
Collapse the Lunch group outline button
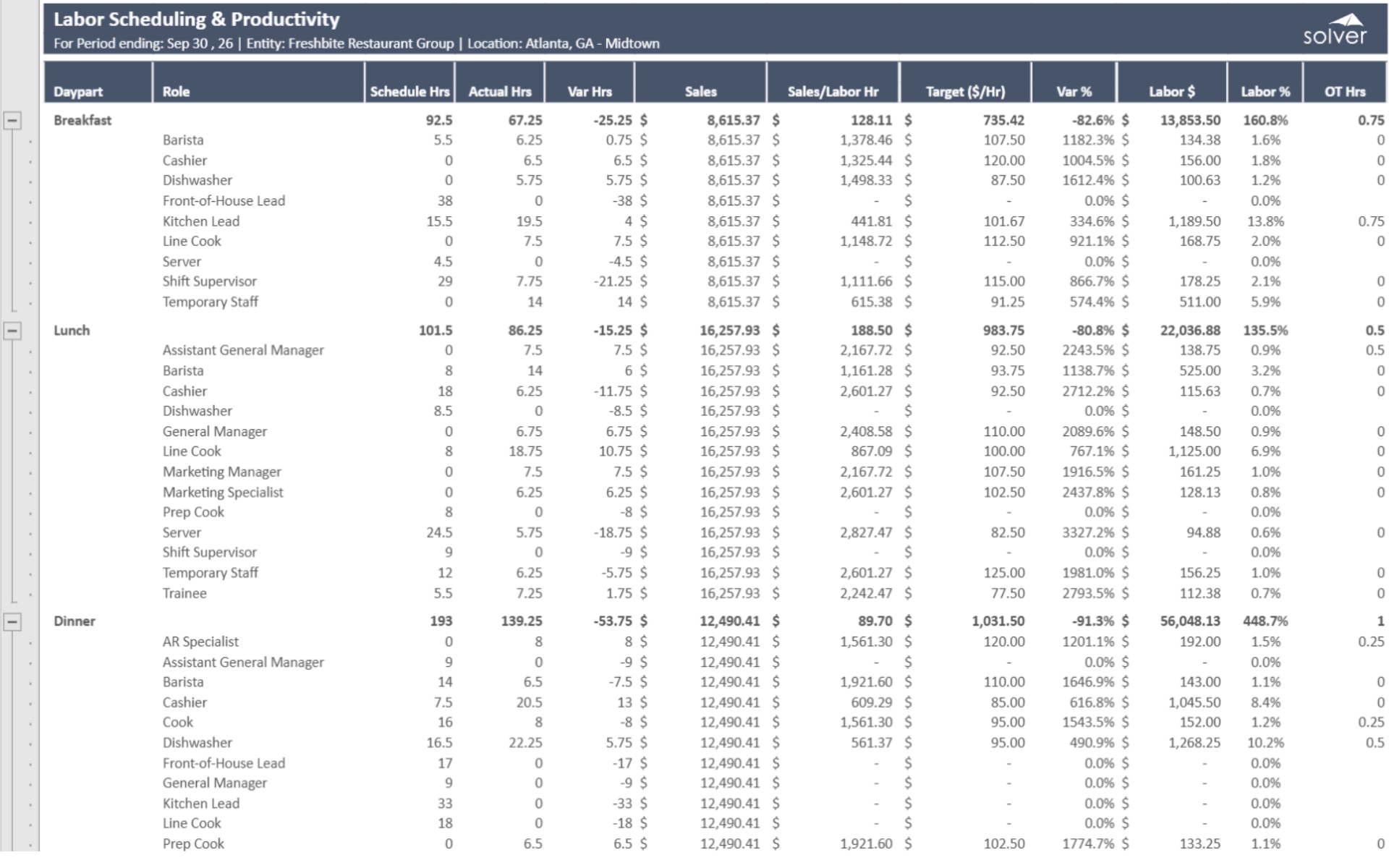[12, 331]
